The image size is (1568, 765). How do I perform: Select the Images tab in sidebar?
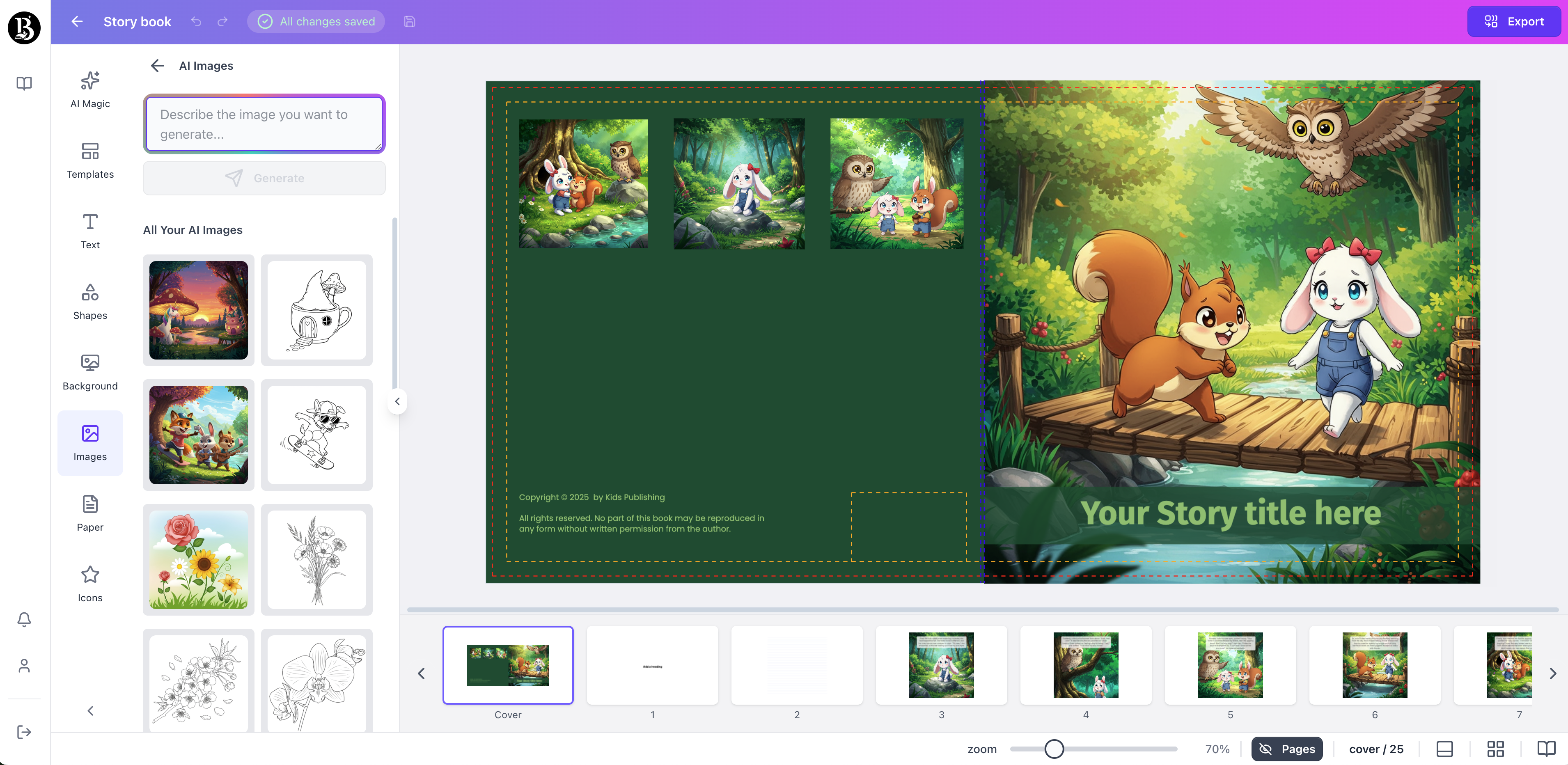coord(89,442)
